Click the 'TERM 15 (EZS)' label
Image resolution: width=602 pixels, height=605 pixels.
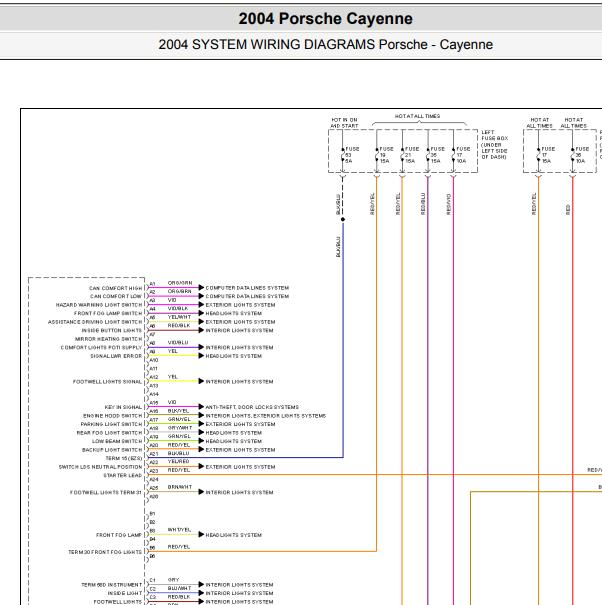click(123, 458)
